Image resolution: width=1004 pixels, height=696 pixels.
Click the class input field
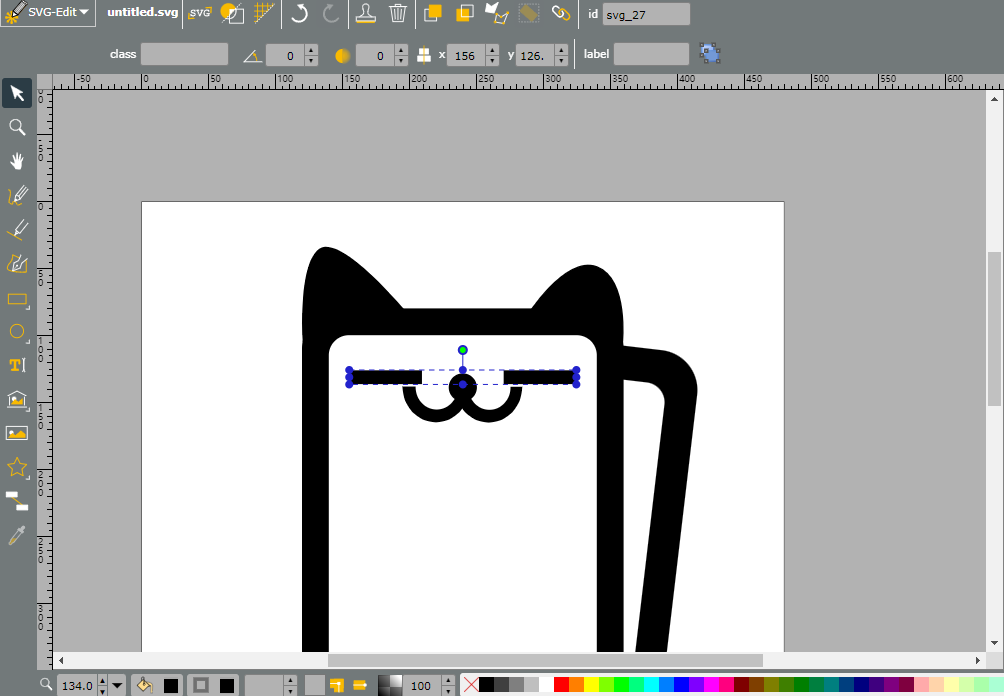pos(184,54)
